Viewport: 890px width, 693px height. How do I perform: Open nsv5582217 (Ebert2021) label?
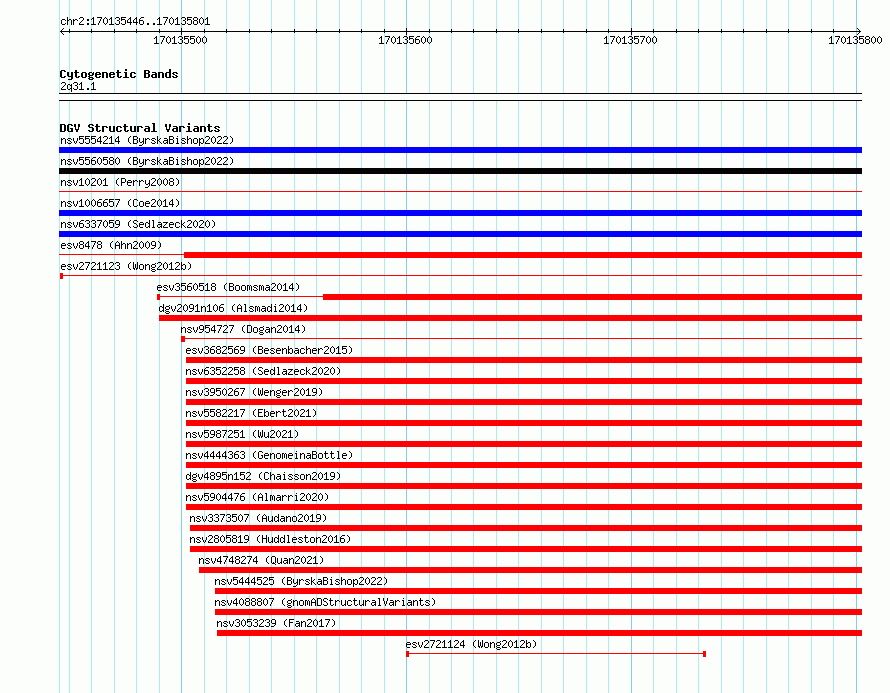coord(251,413)
